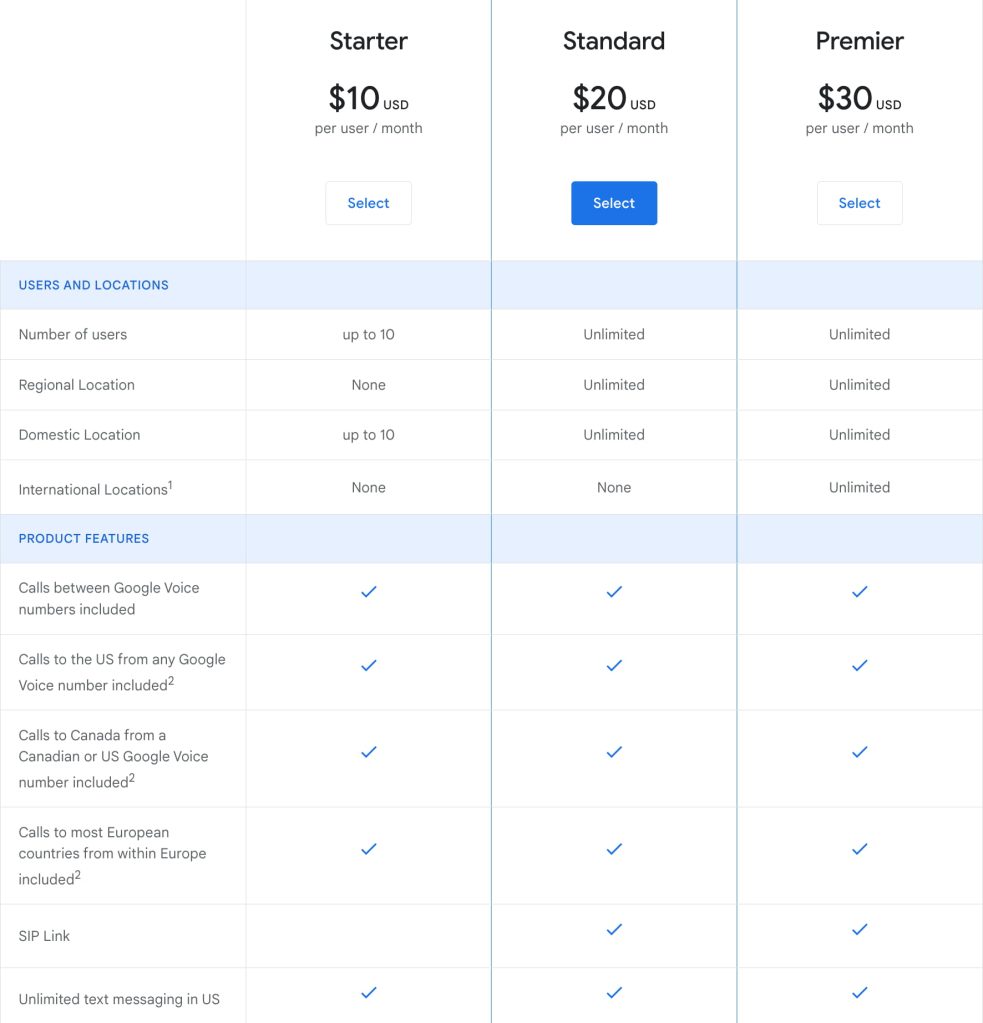This screenshot has height=1023, width=983.
Task: Click the $20 USD Standard price
Action: pyautogui.click(x=613, y=99)
